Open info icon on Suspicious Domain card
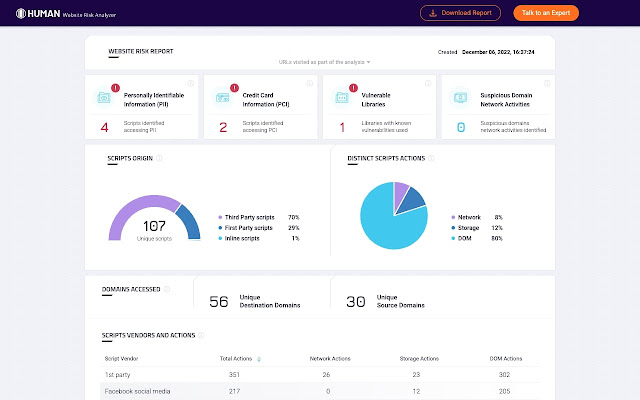The height and width of the screenshot is (400, 640). point(547,83)
